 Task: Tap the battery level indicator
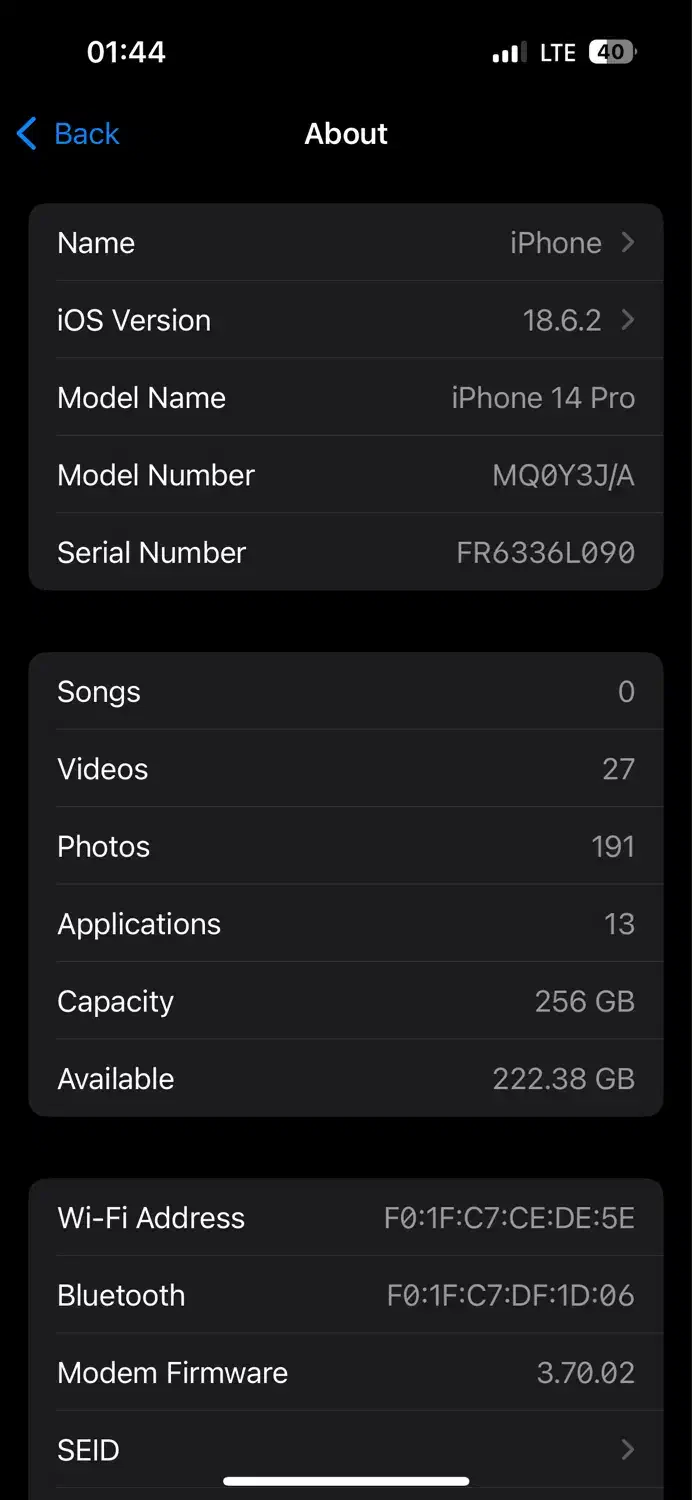[612, 52]
